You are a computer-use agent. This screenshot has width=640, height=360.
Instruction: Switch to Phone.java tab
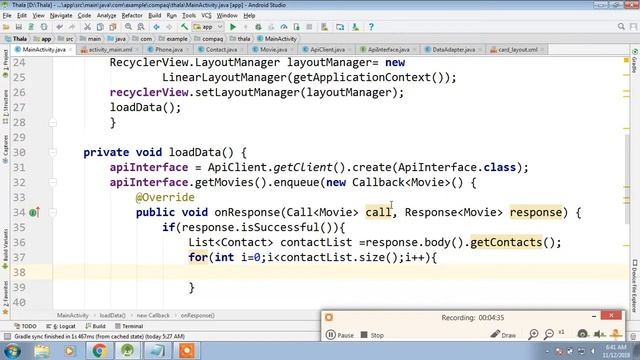point(168,50)
